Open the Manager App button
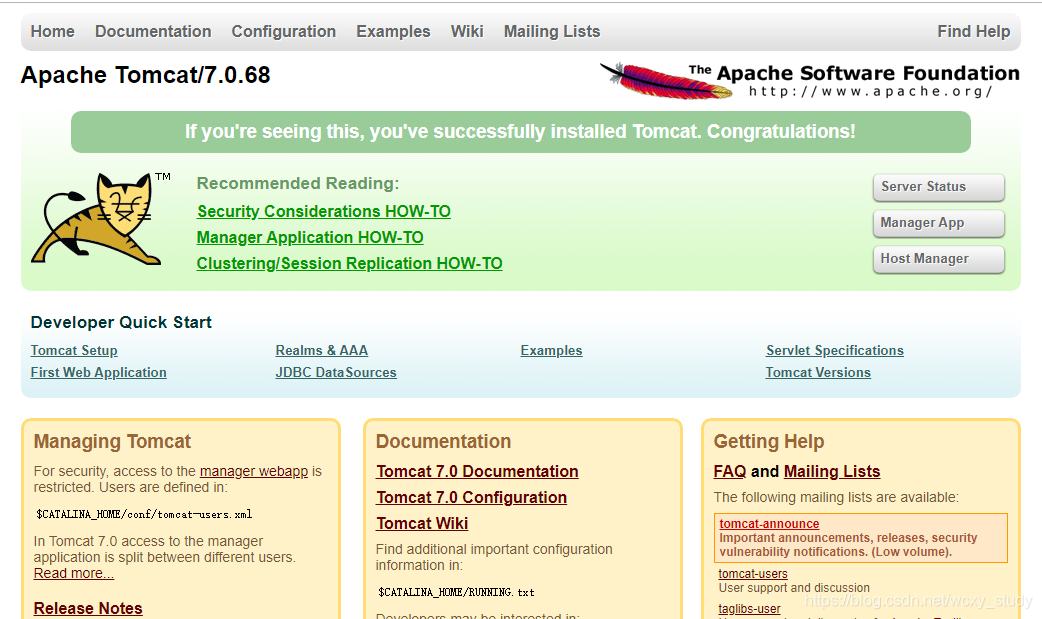The height and width of the screenshot is (619, 1042). 938,223
